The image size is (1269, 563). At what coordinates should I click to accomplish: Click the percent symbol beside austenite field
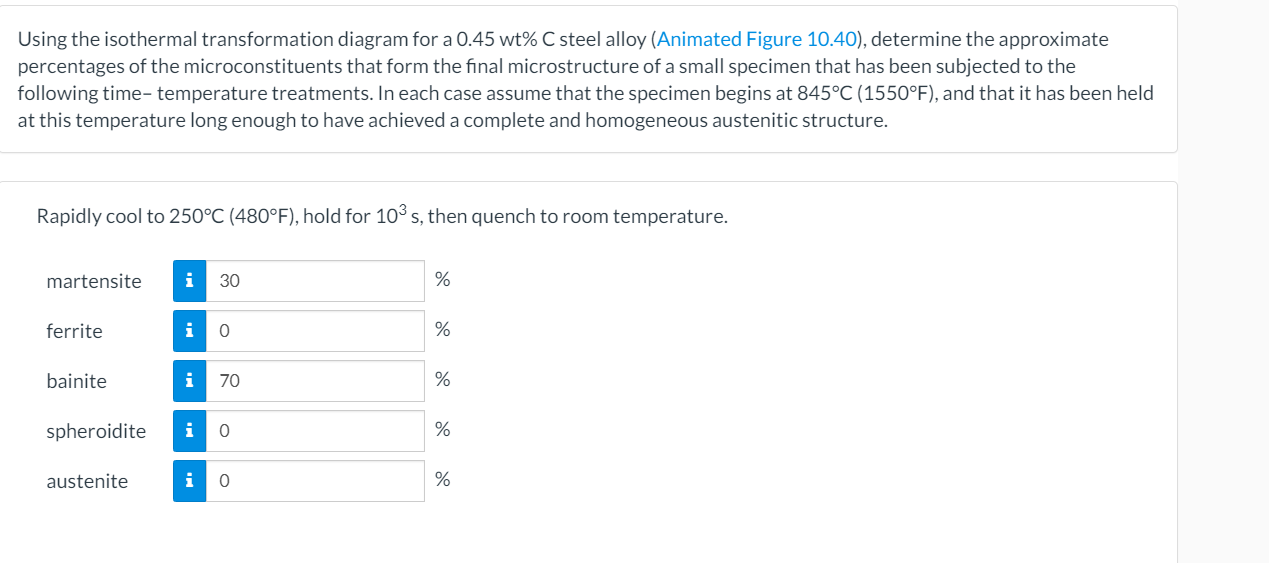coord(443,481)
